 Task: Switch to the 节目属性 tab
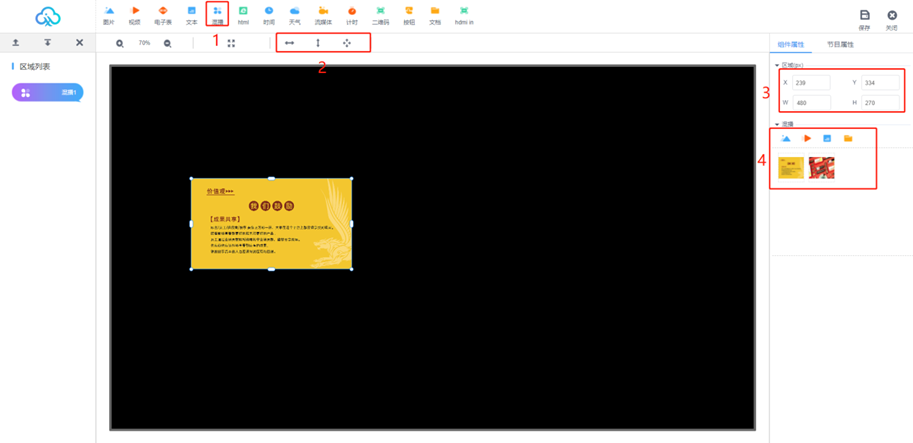tap(840, 45)
